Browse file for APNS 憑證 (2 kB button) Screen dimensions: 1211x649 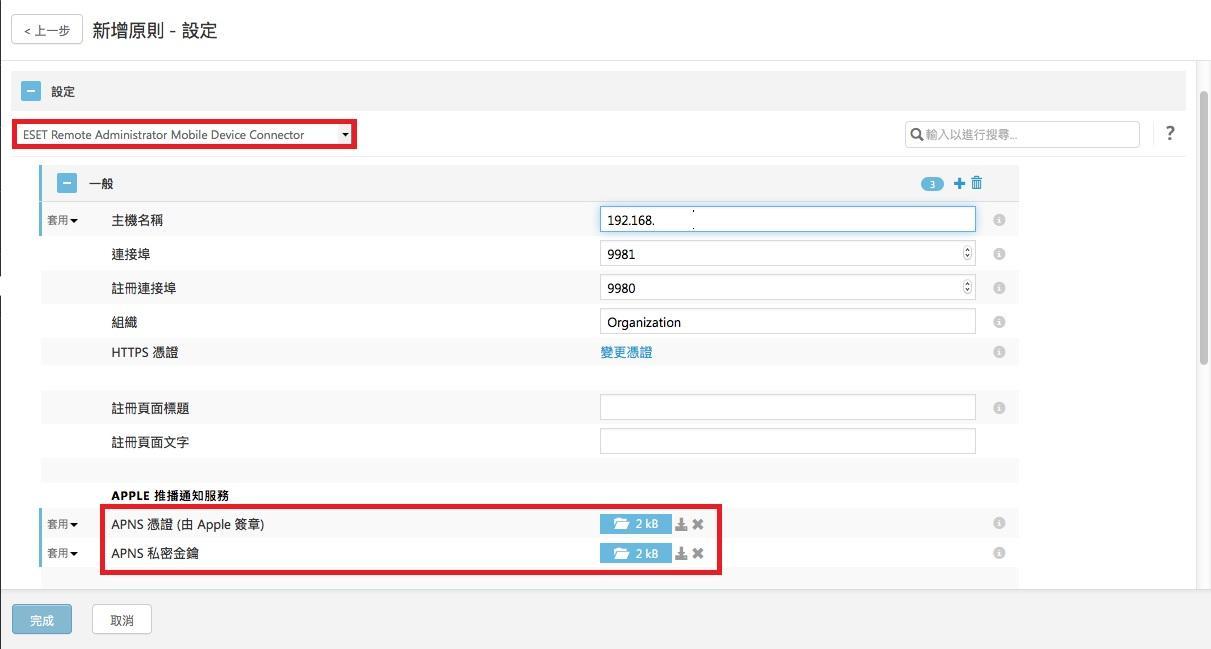635,524
